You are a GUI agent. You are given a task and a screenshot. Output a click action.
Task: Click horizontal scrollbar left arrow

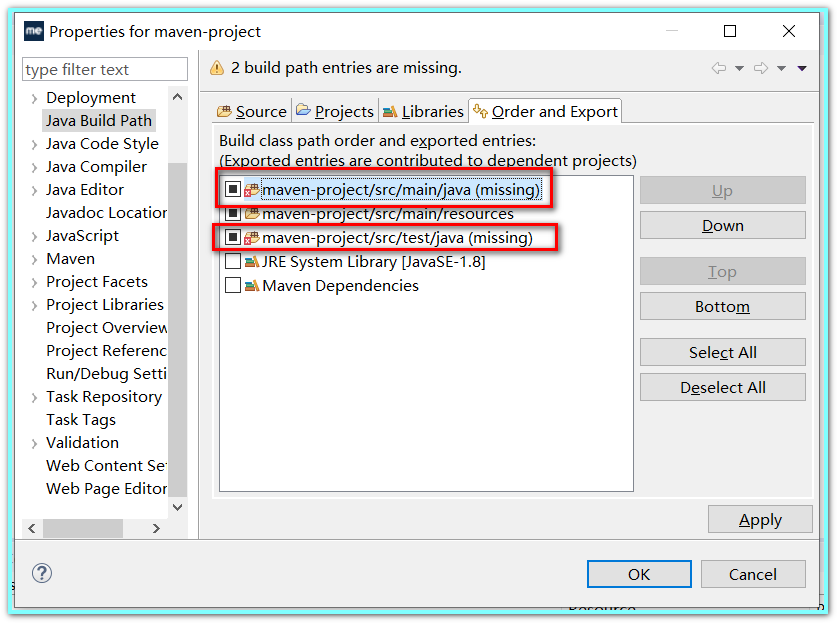point(32,529)
